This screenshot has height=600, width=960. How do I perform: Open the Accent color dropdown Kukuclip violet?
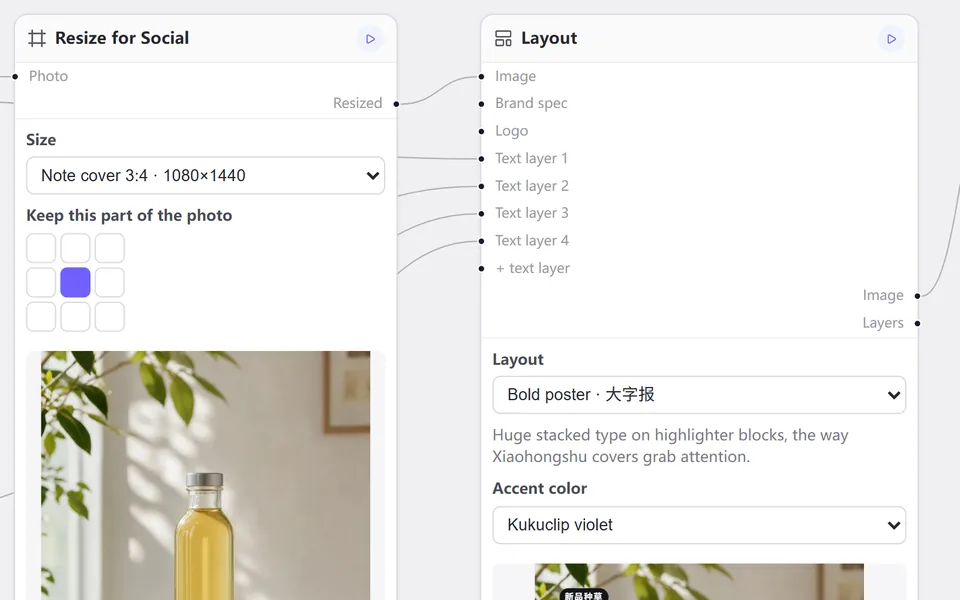(x=699, y=525)
